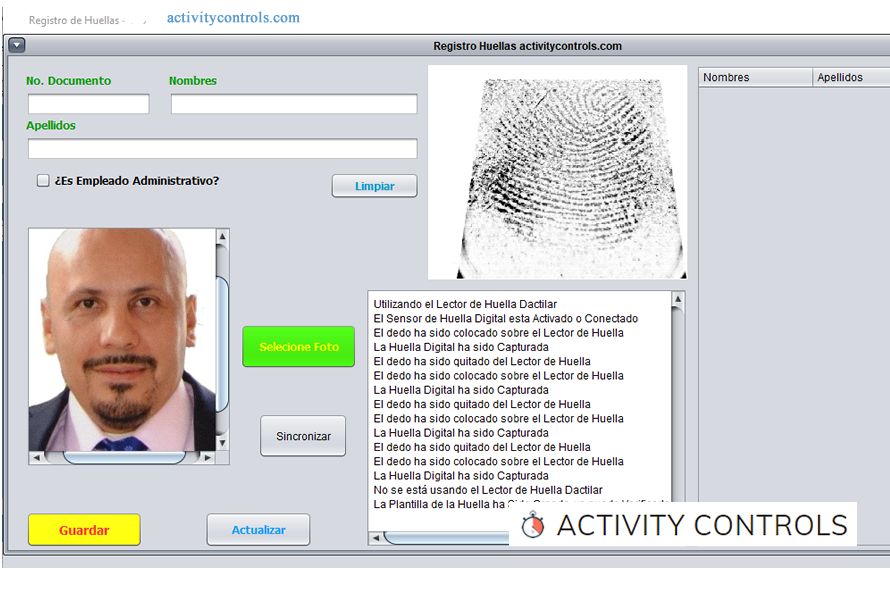890x597 pixels.
Task: Click the photo panel's scroll-down arrow
Action: [222, 443]
